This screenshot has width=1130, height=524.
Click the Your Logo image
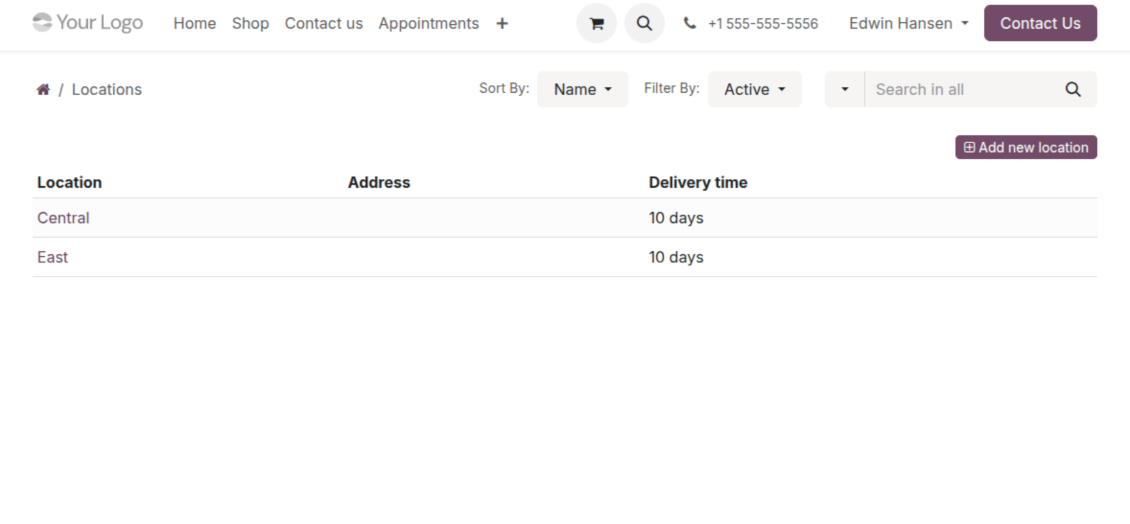88,22
